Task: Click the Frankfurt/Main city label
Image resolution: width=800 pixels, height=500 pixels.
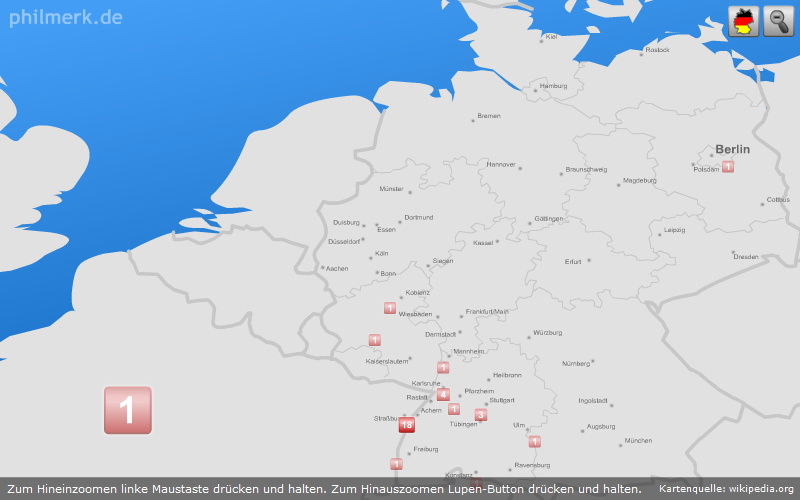Action: 487,311
